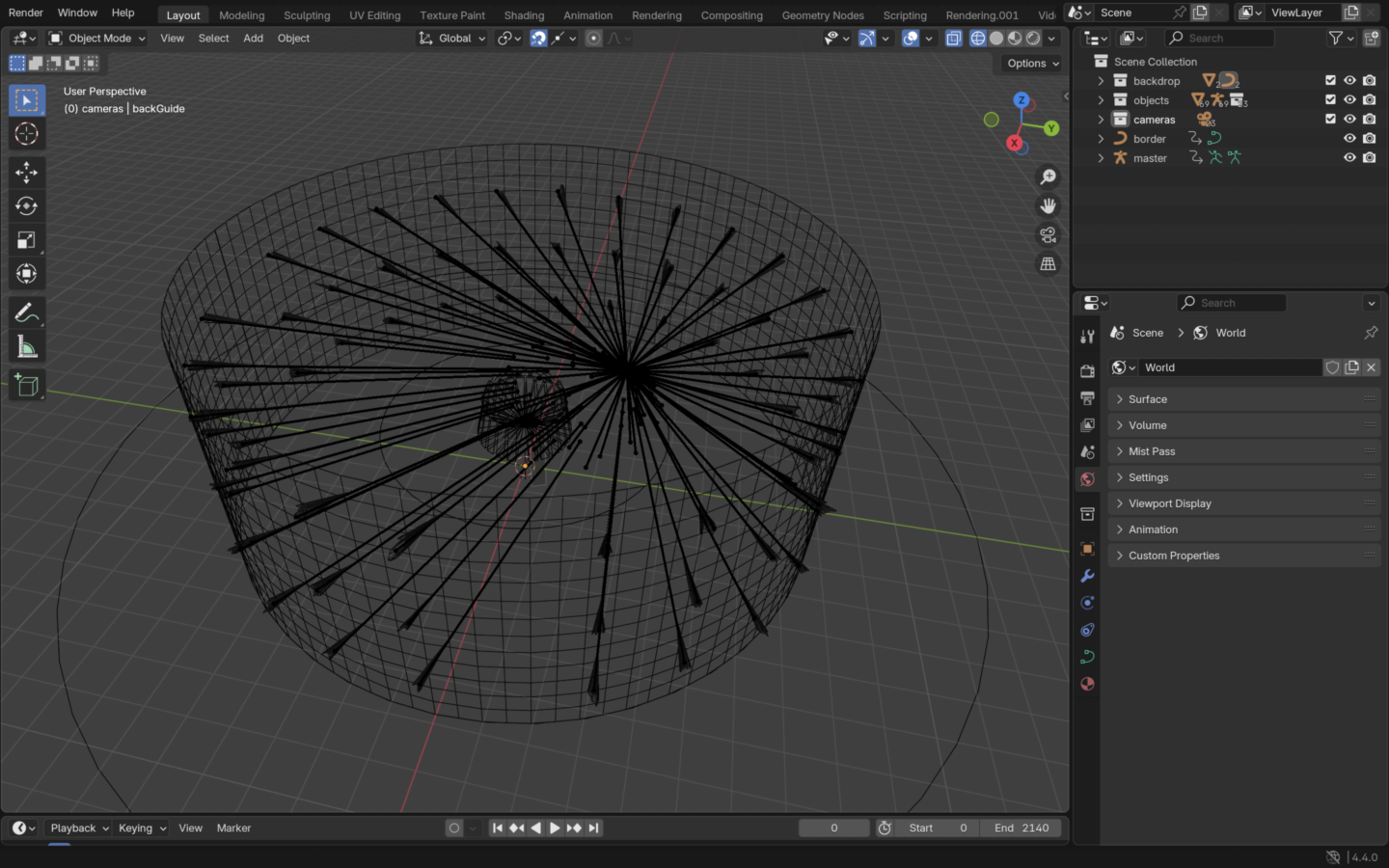Image resolution: width=1389 pixels, height=868 pixels.
Task: Toggle the camera view icon
Action: (1048, 235)
